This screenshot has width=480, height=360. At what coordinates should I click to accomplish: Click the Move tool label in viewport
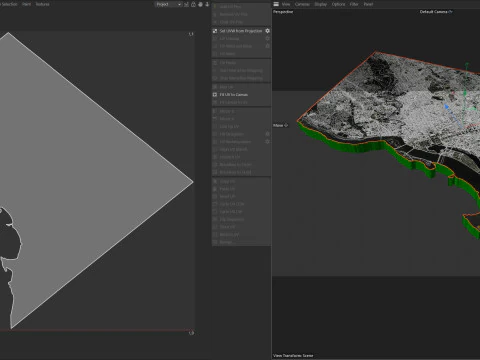[x=280, y=125]
